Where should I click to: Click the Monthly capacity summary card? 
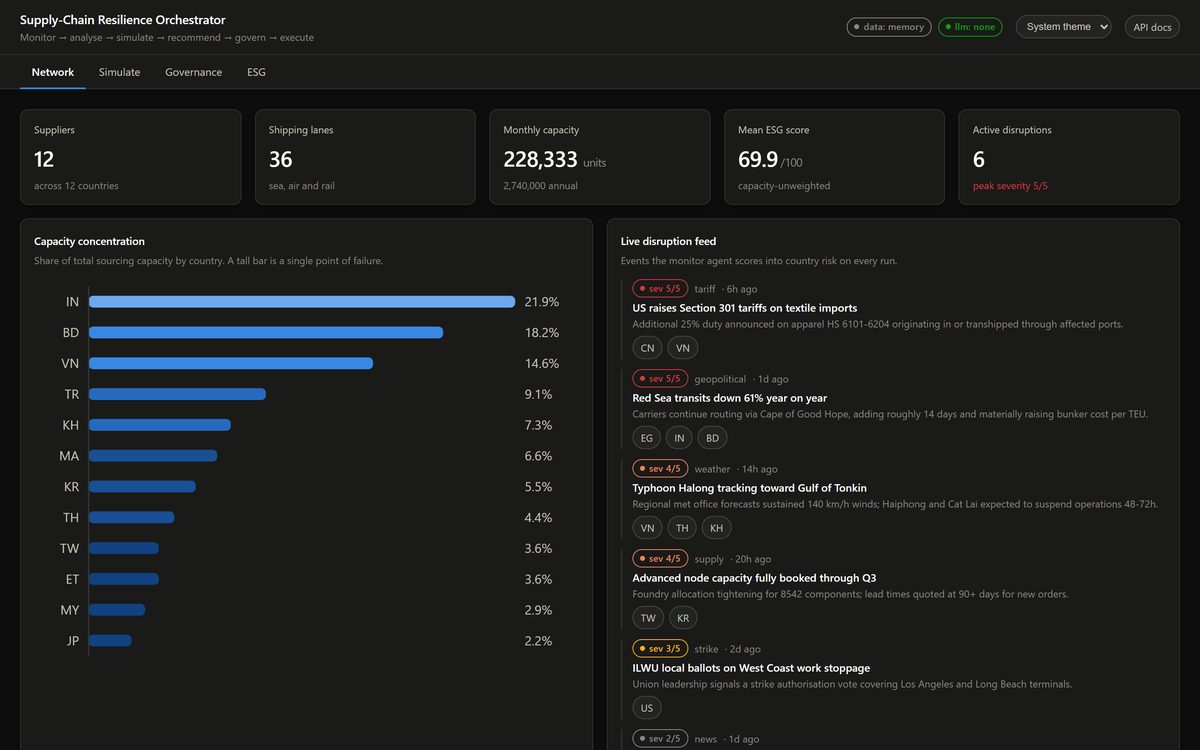[x=600, y=157]
